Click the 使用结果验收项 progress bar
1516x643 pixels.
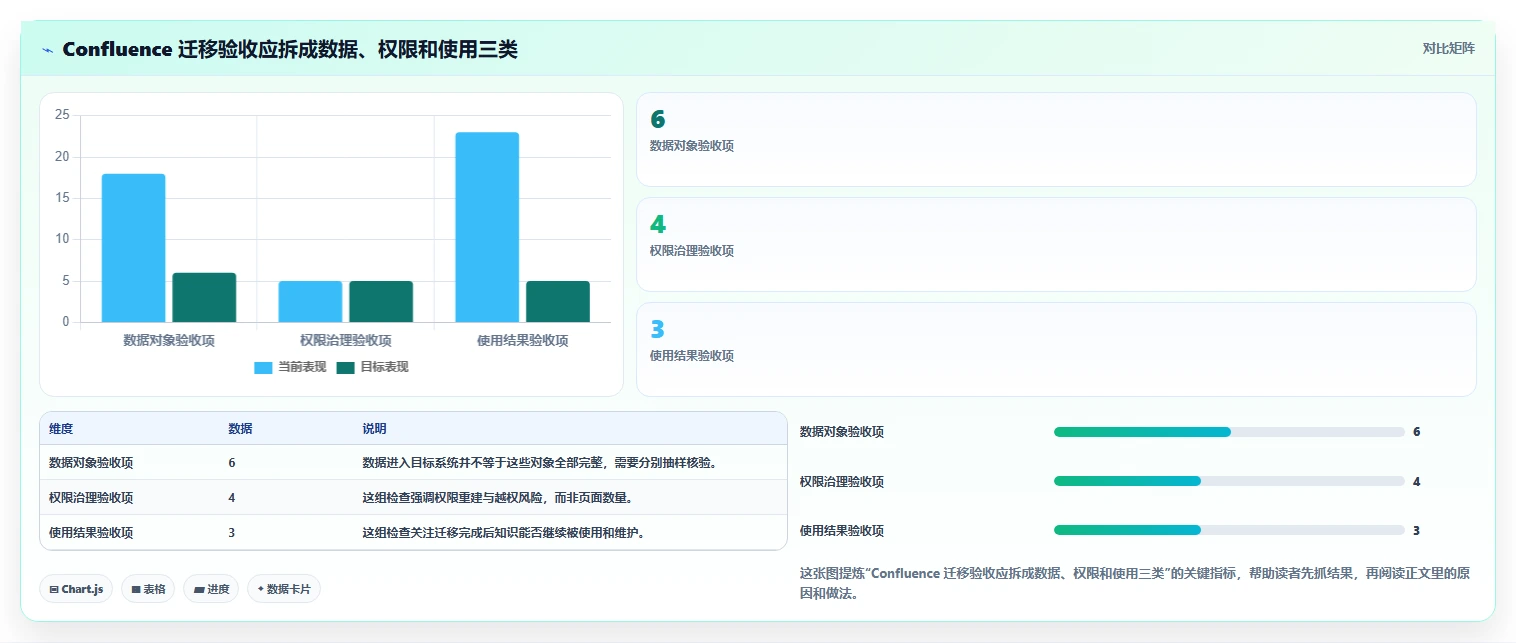click(1229, 530)
